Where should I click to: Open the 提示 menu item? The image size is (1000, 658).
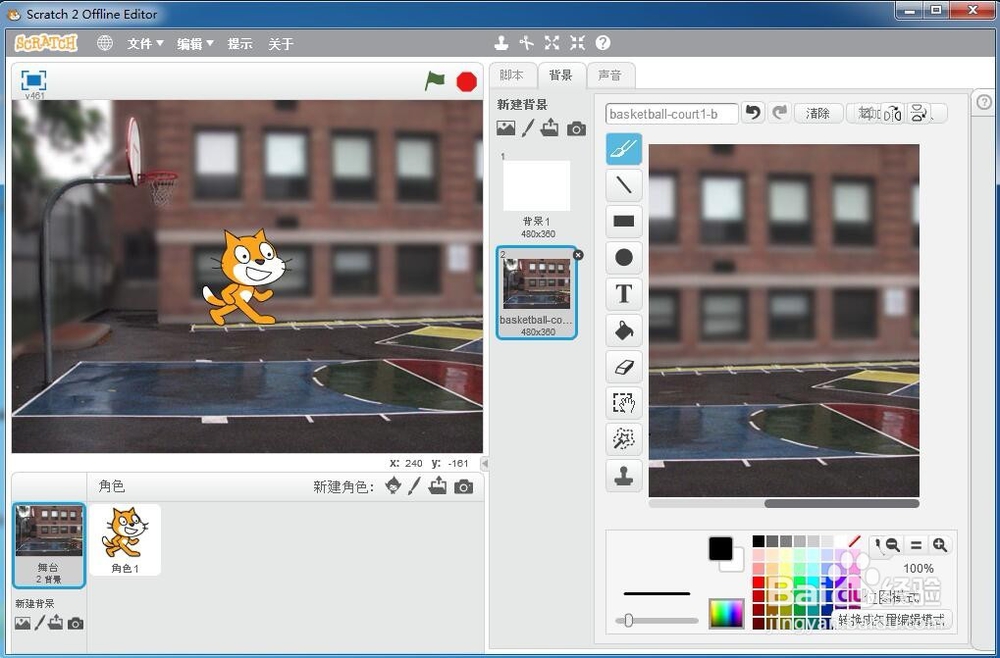pos(240,43)
